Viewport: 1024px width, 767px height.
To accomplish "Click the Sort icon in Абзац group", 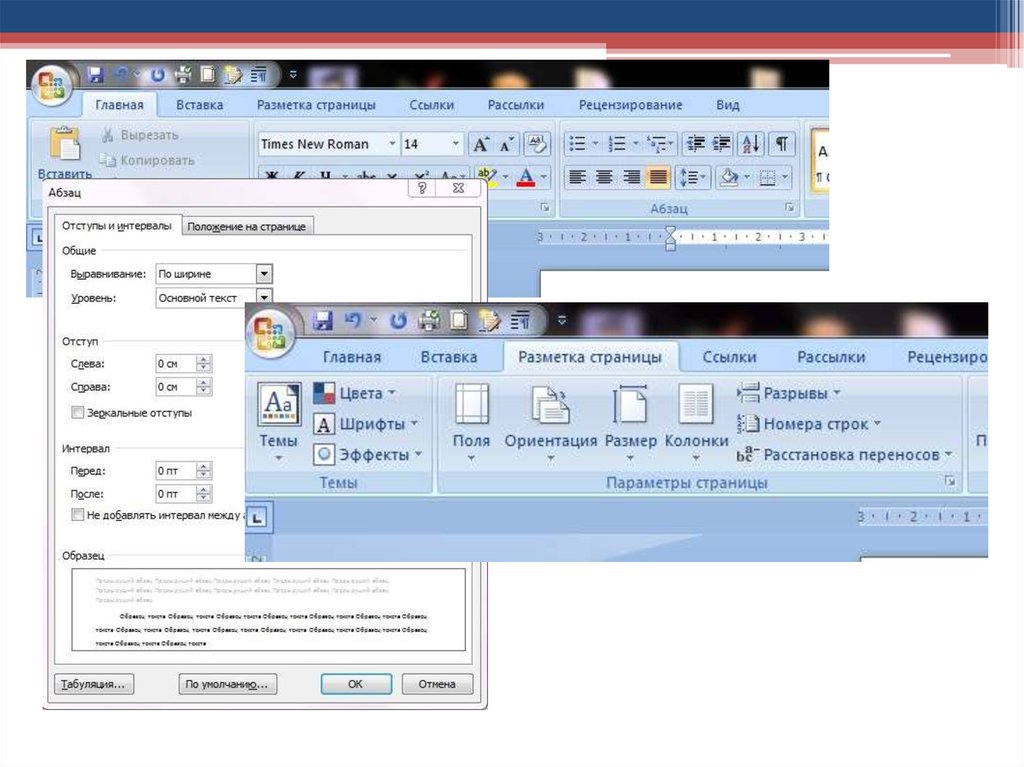I will [x=752, y=144].
